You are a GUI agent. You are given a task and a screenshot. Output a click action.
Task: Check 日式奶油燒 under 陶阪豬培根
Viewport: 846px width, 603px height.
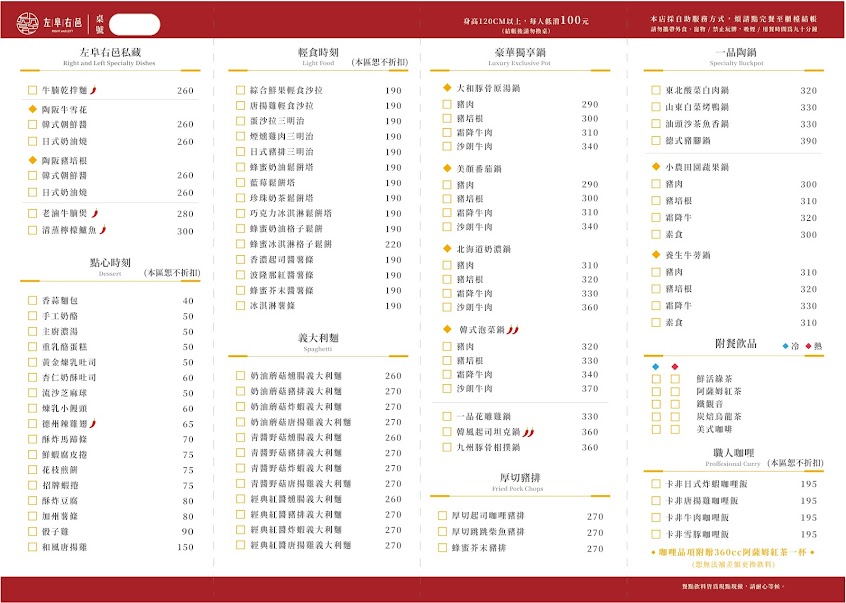click(32, 192)
